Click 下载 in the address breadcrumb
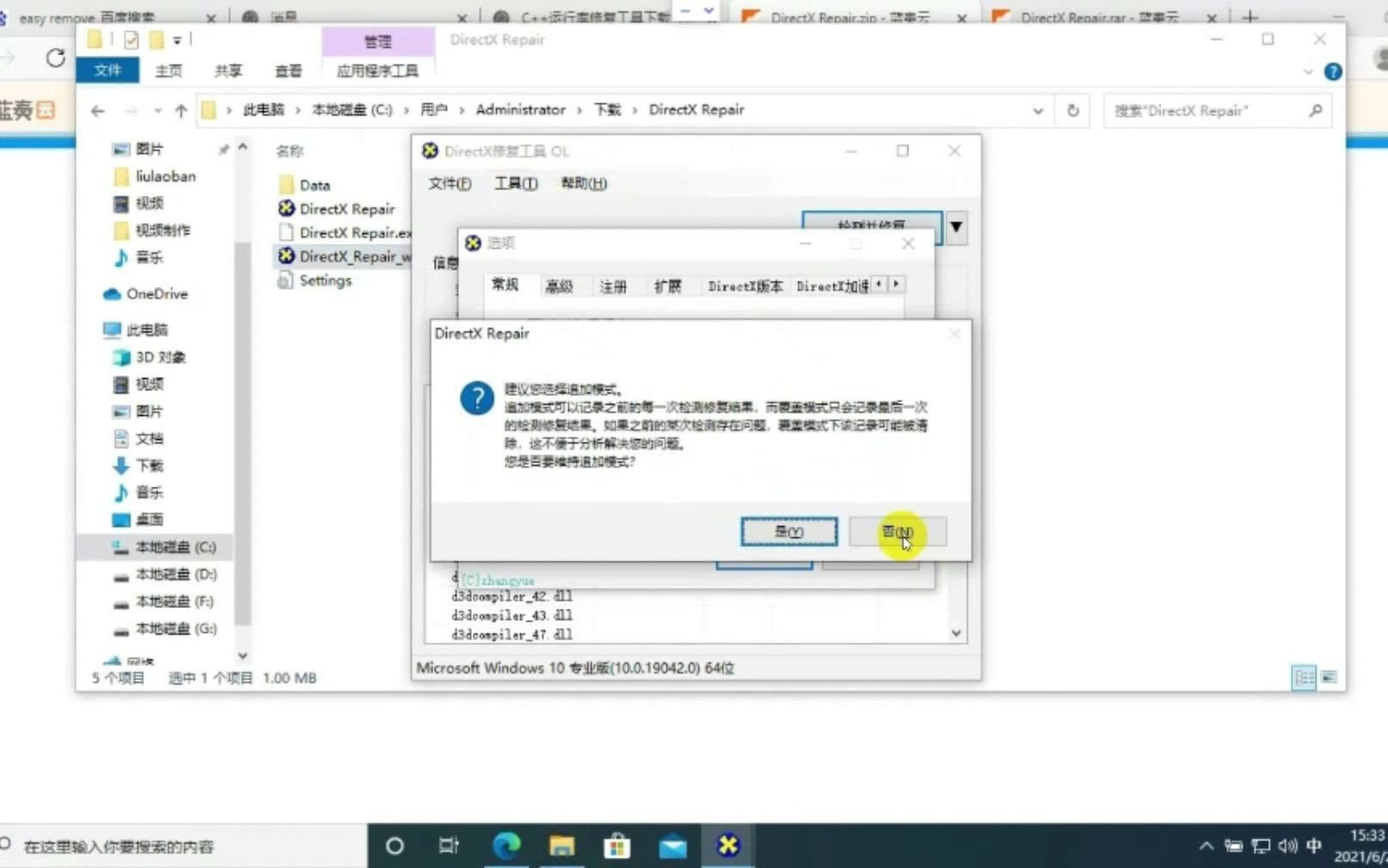The height and width of the screenshot is (868, 1388). click(x=607, y=109)
